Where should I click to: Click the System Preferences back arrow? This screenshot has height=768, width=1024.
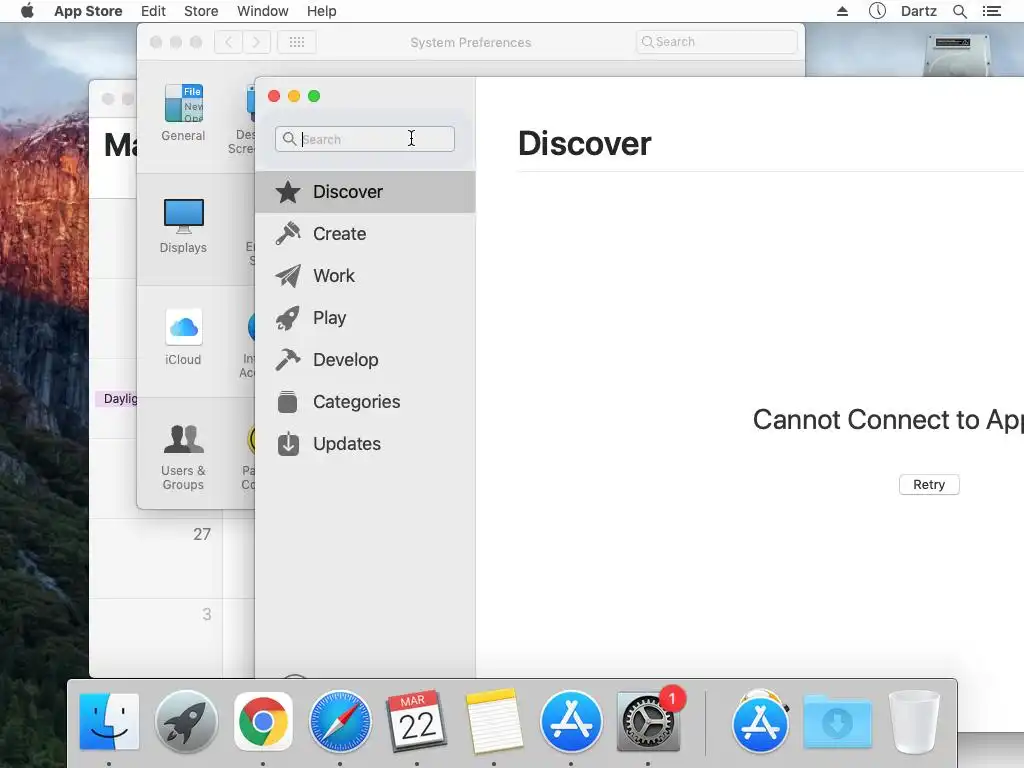click(229, 42)
